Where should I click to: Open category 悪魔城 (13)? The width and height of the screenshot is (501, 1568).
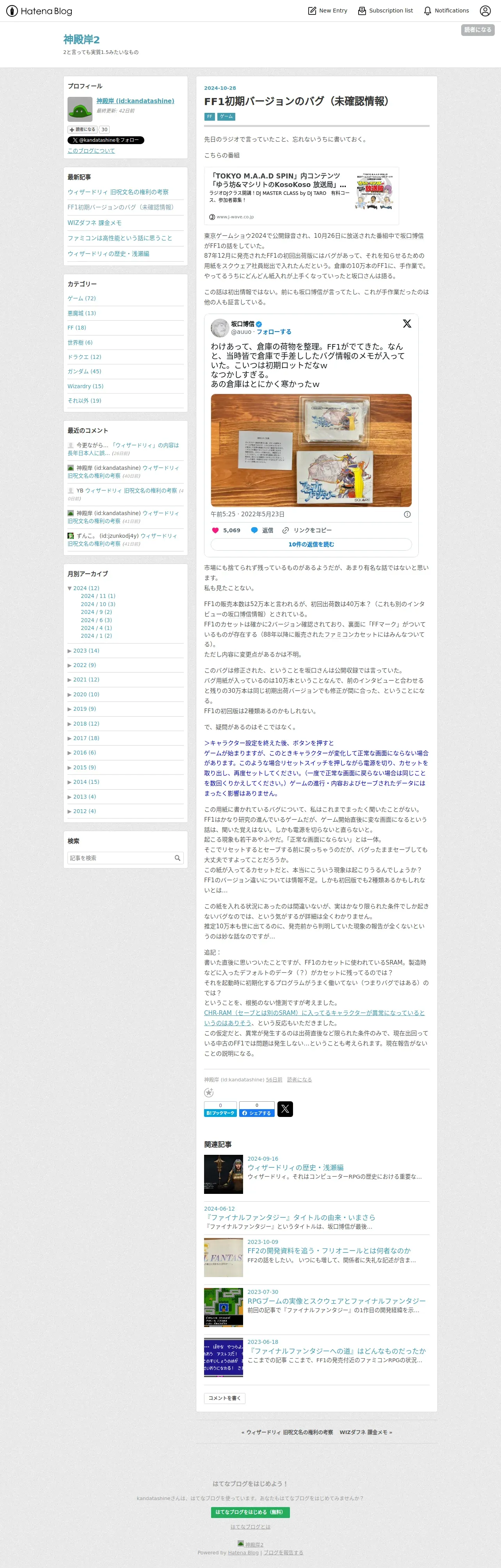82,314
